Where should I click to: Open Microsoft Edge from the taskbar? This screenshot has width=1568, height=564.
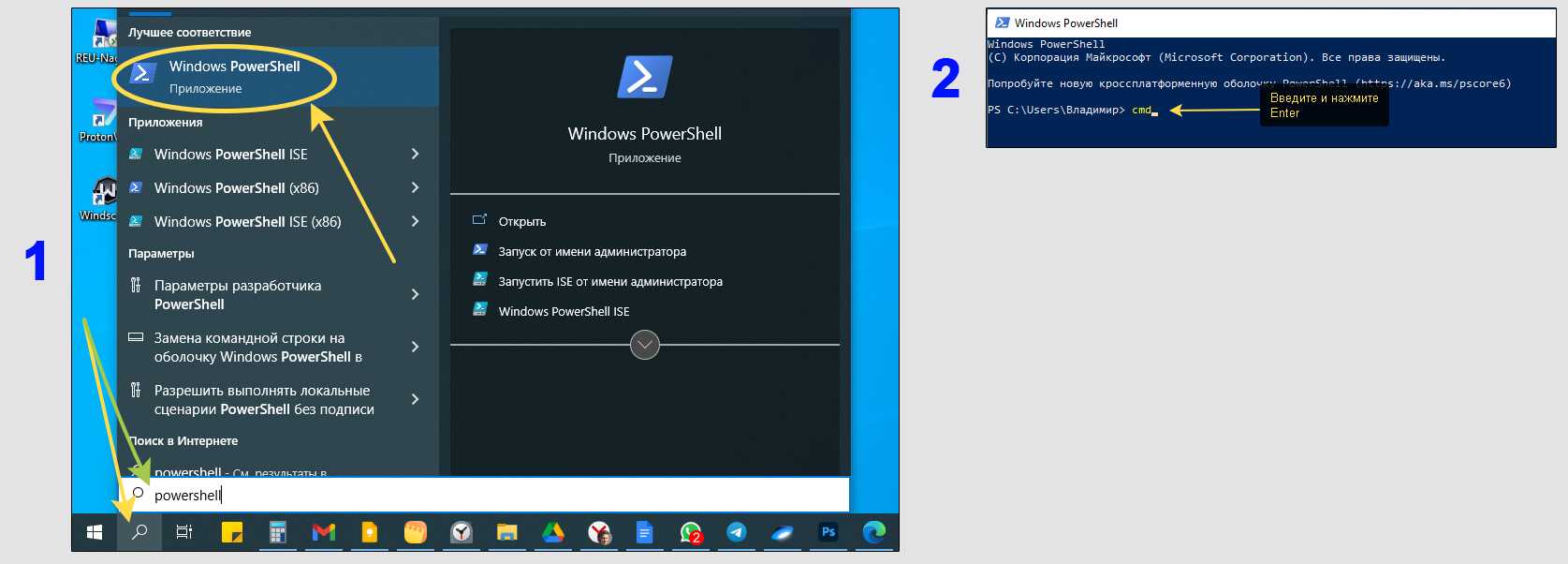(874, 532)
